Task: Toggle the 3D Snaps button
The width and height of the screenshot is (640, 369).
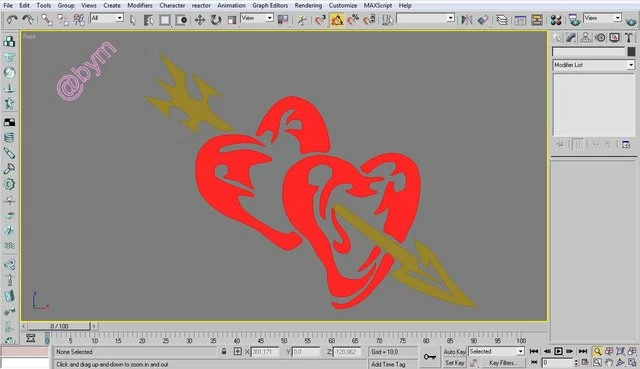Action: 320,20
